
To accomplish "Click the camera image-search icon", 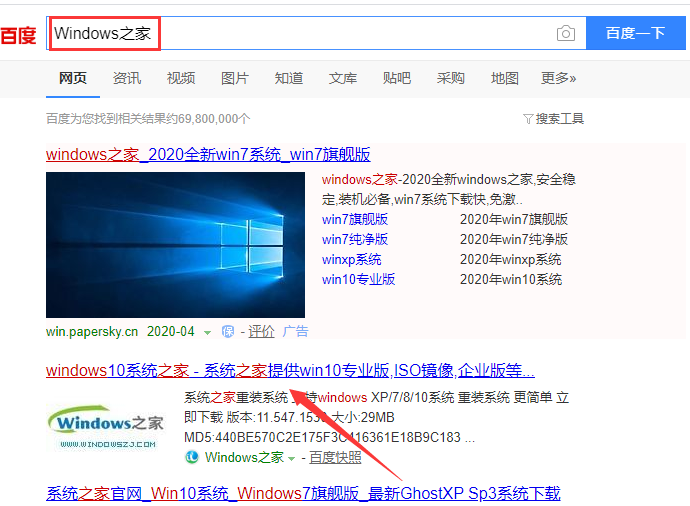I will click(x=566, y=33).
